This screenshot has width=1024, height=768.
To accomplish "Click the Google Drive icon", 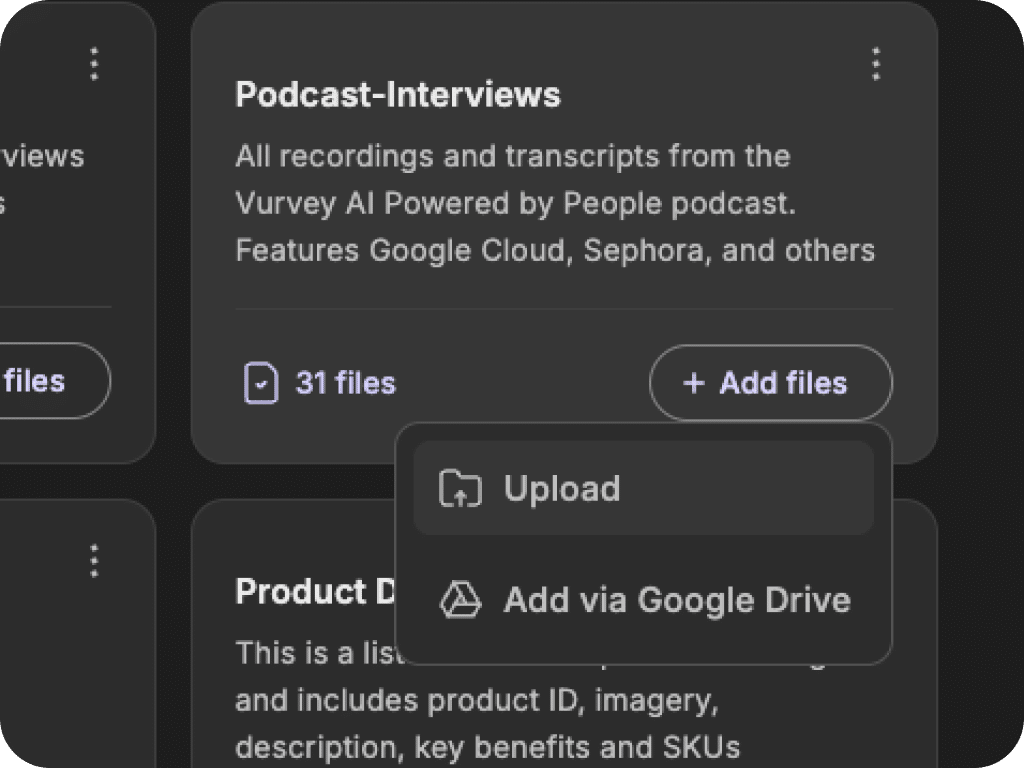I will pos(460,600).
